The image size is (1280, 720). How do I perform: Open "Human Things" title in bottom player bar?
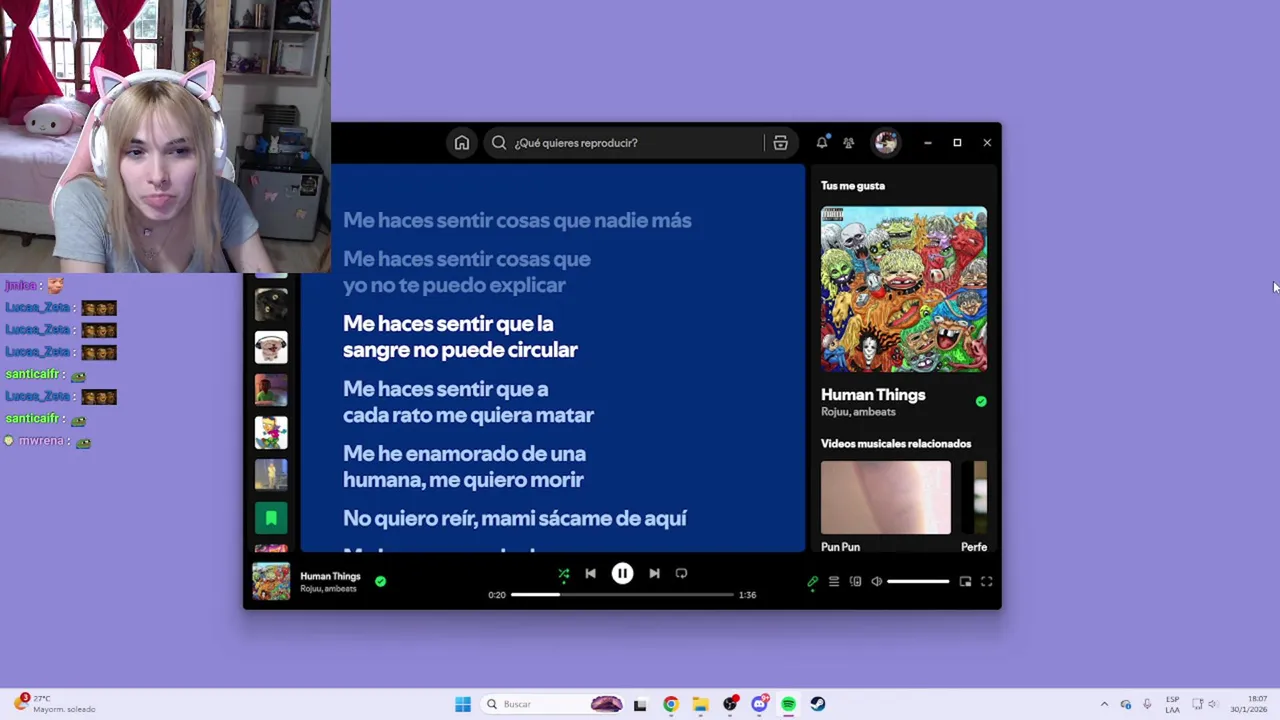(x=330, y=576)
